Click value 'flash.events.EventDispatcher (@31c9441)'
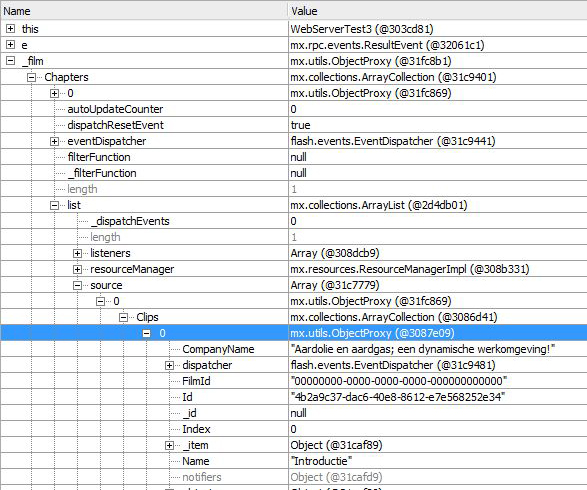The height and width of the screenshot is (490, 587). [x=393, y=141]
